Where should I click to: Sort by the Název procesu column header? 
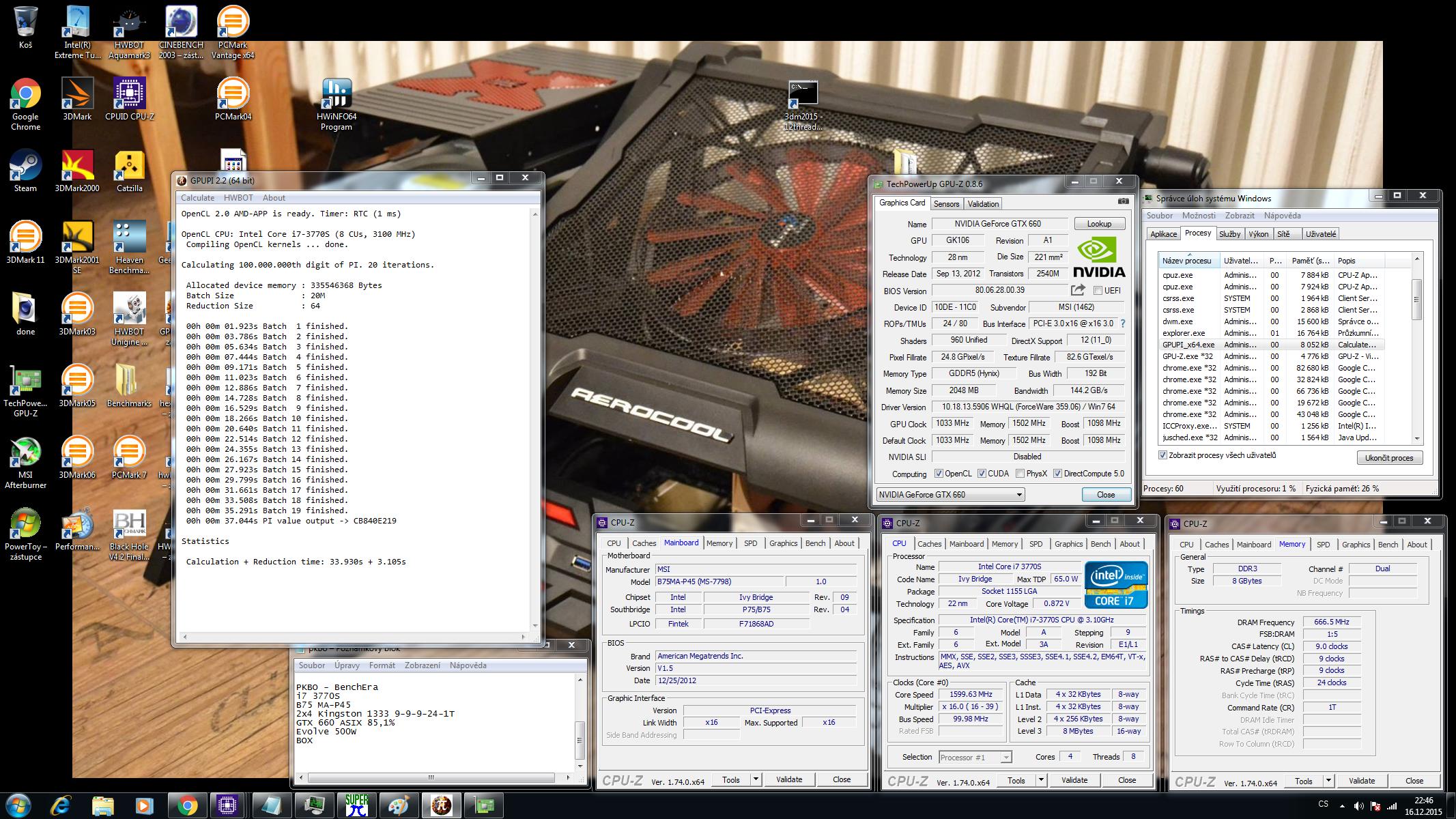pyautogui.click(x=1188, y=261)
